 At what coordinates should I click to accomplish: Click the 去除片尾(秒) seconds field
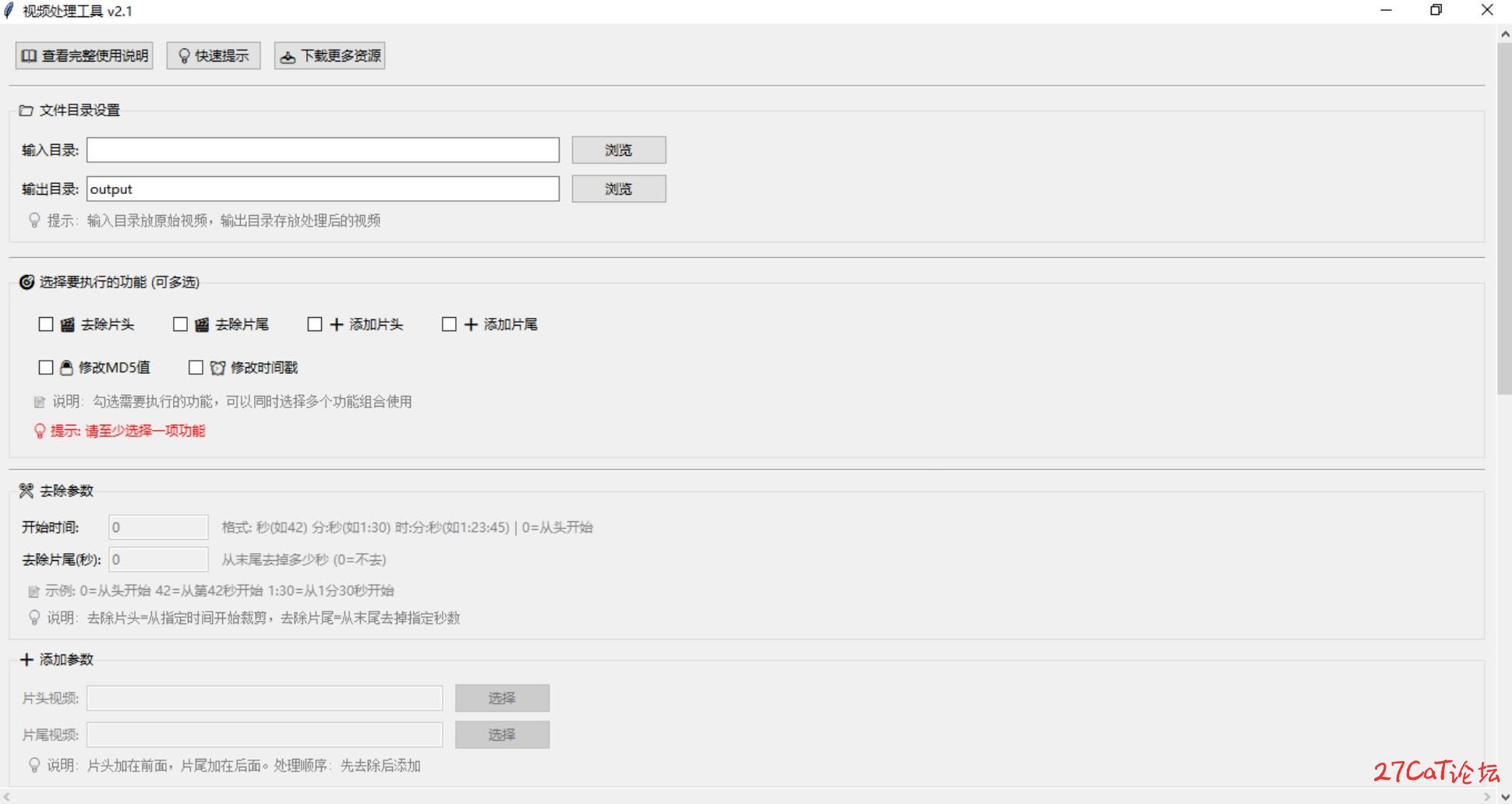pyautogui.click(x=159, y=559)
